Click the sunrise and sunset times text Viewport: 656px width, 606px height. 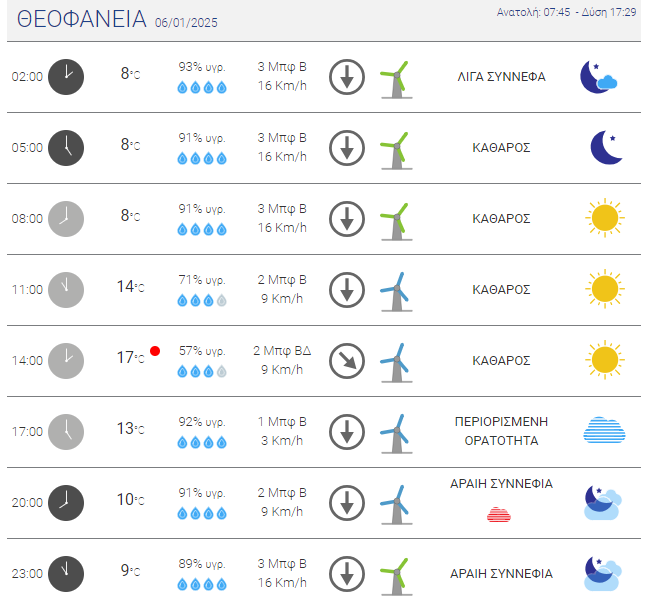coord(566,12)
